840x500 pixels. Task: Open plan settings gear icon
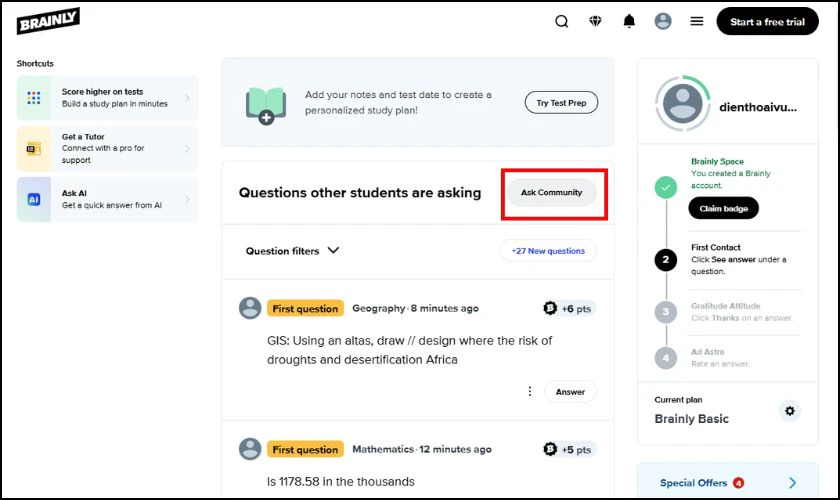(790, 411)
